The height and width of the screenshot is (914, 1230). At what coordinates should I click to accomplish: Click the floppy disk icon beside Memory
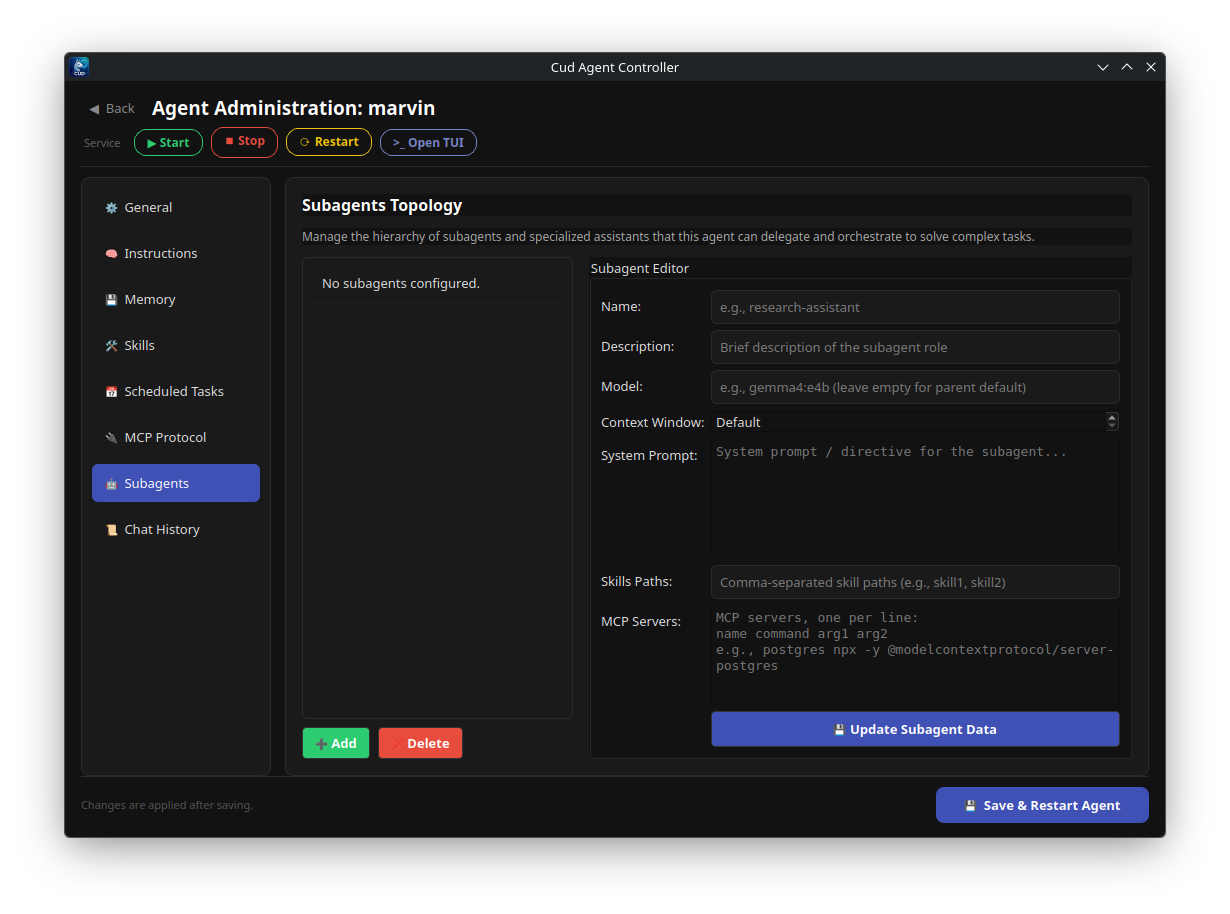pos(111,300)
